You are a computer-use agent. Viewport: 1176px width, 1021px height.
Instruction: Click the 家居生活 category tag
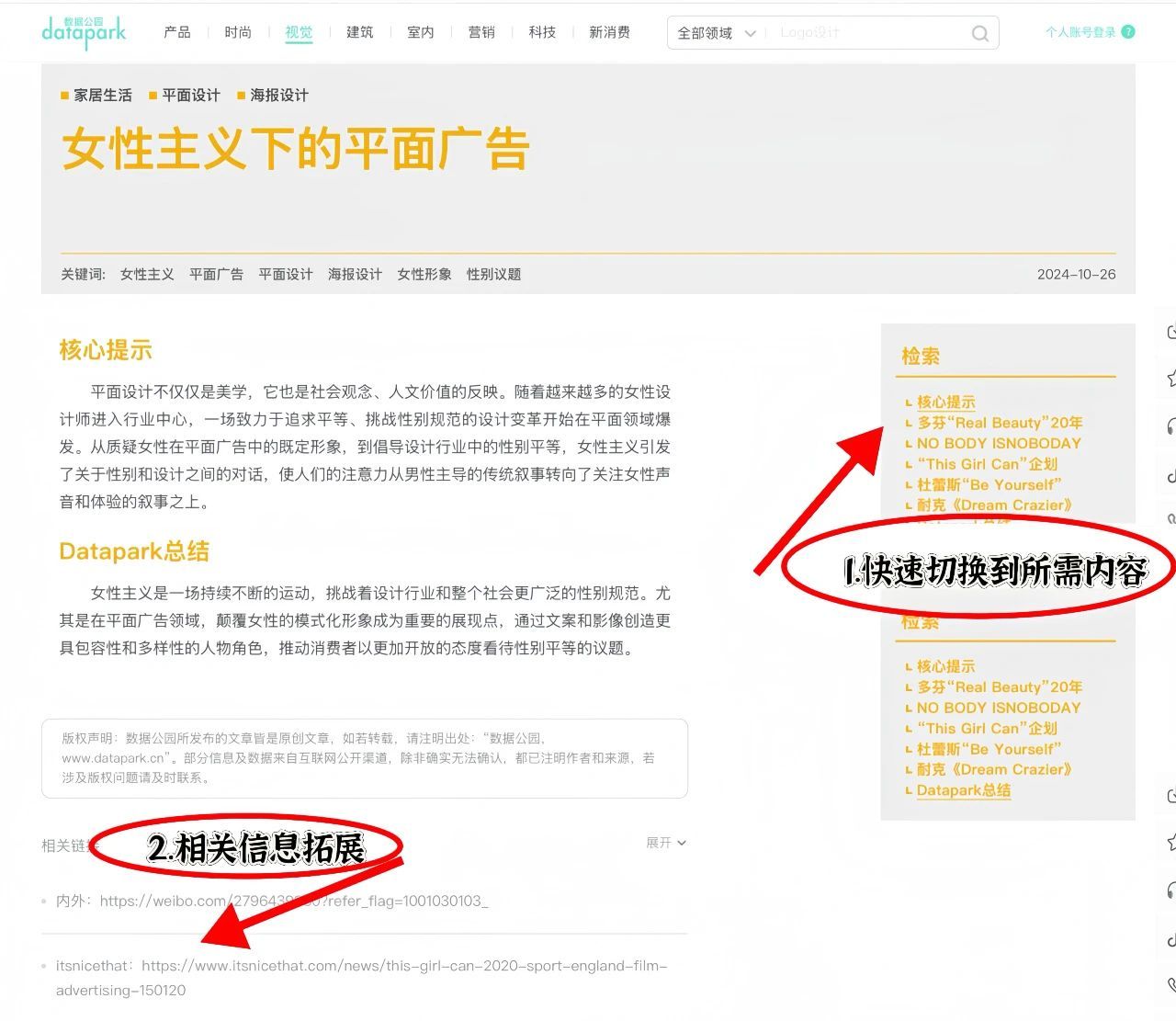point(102,96)
